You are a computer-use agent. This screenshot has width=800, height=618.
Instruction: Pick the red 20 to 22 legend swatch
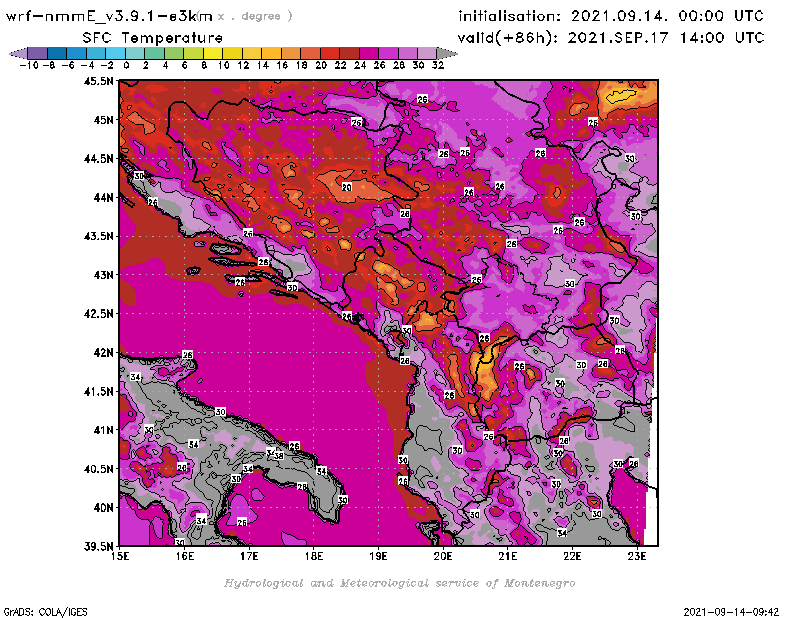[x=330, y=53]
